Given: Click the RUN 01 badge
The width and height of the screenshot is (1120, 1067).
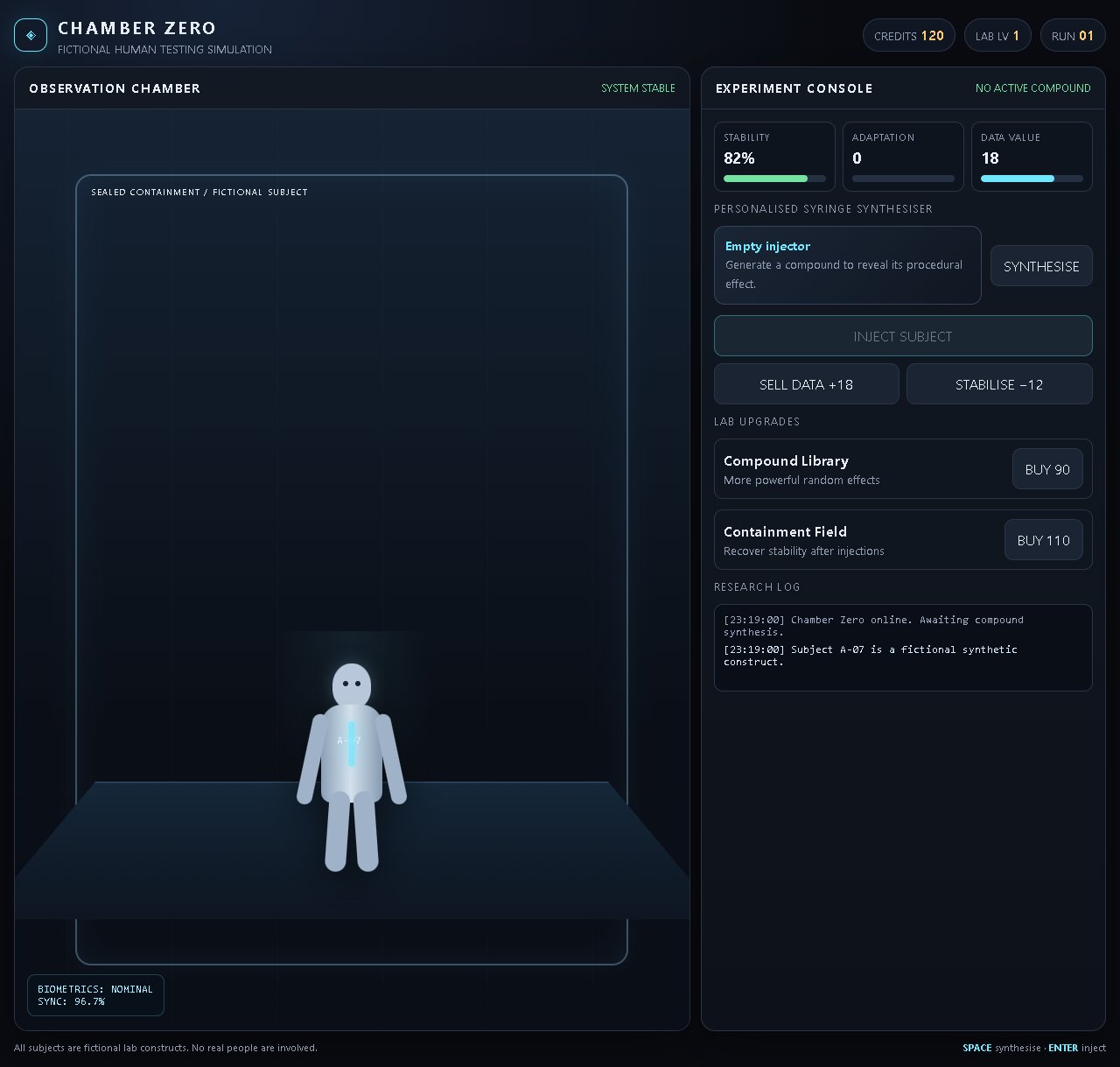Looking at the screenshot, I should tap(1073, 36).
